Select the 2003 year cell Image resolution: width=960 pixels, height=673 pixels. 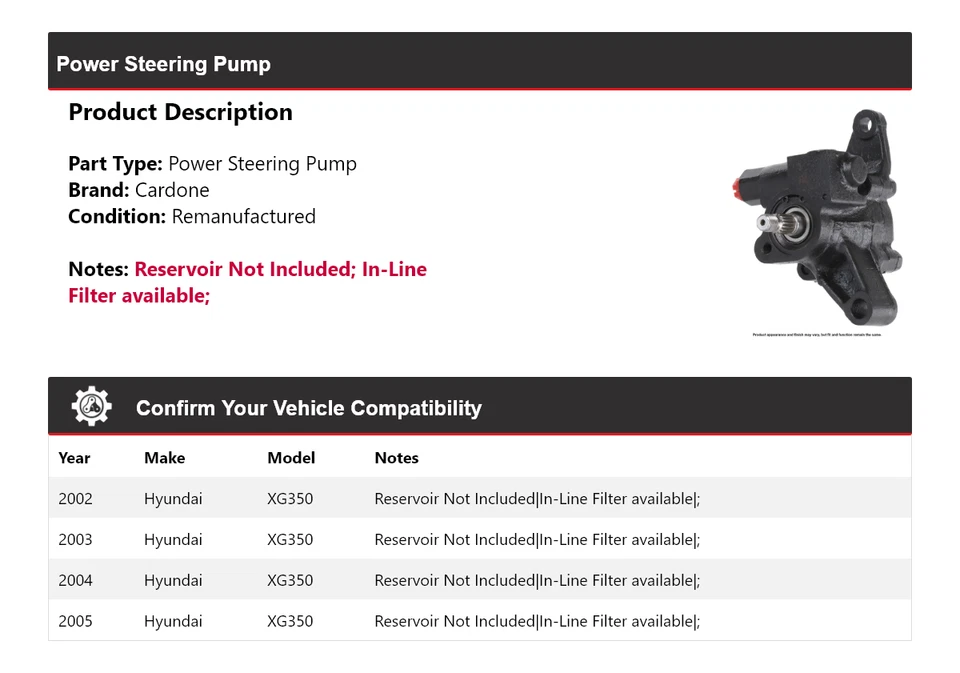(75, 539)
